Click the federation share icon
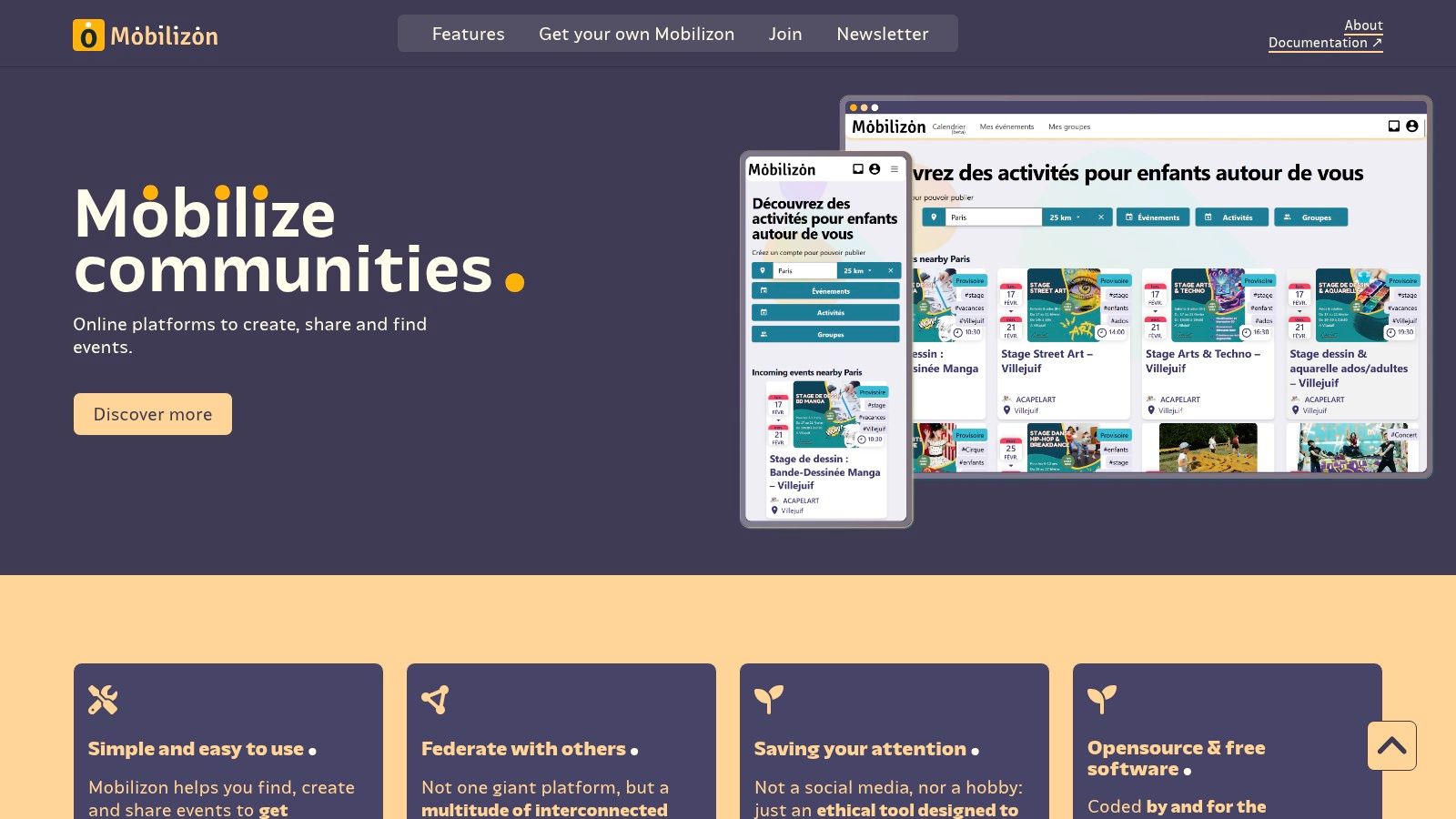 click(436, 699)
